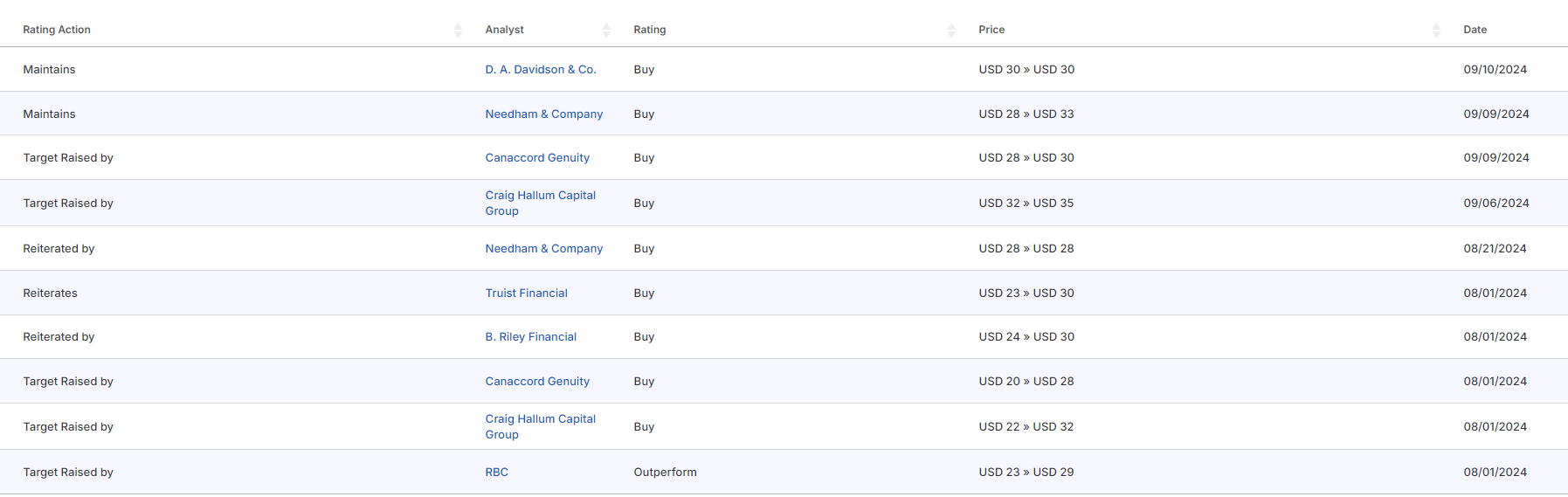Open Craig Hallum Capital Group link dated 08/01/2024

point(540,426)
